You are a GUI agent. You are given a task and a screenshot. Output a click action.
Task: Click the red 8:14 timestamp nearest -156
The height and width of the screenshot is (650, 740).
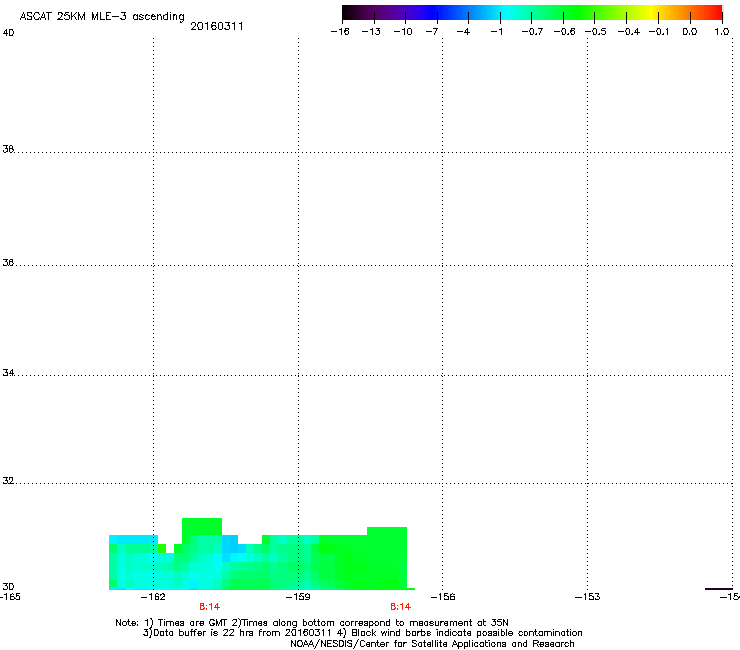pos(400,607)
